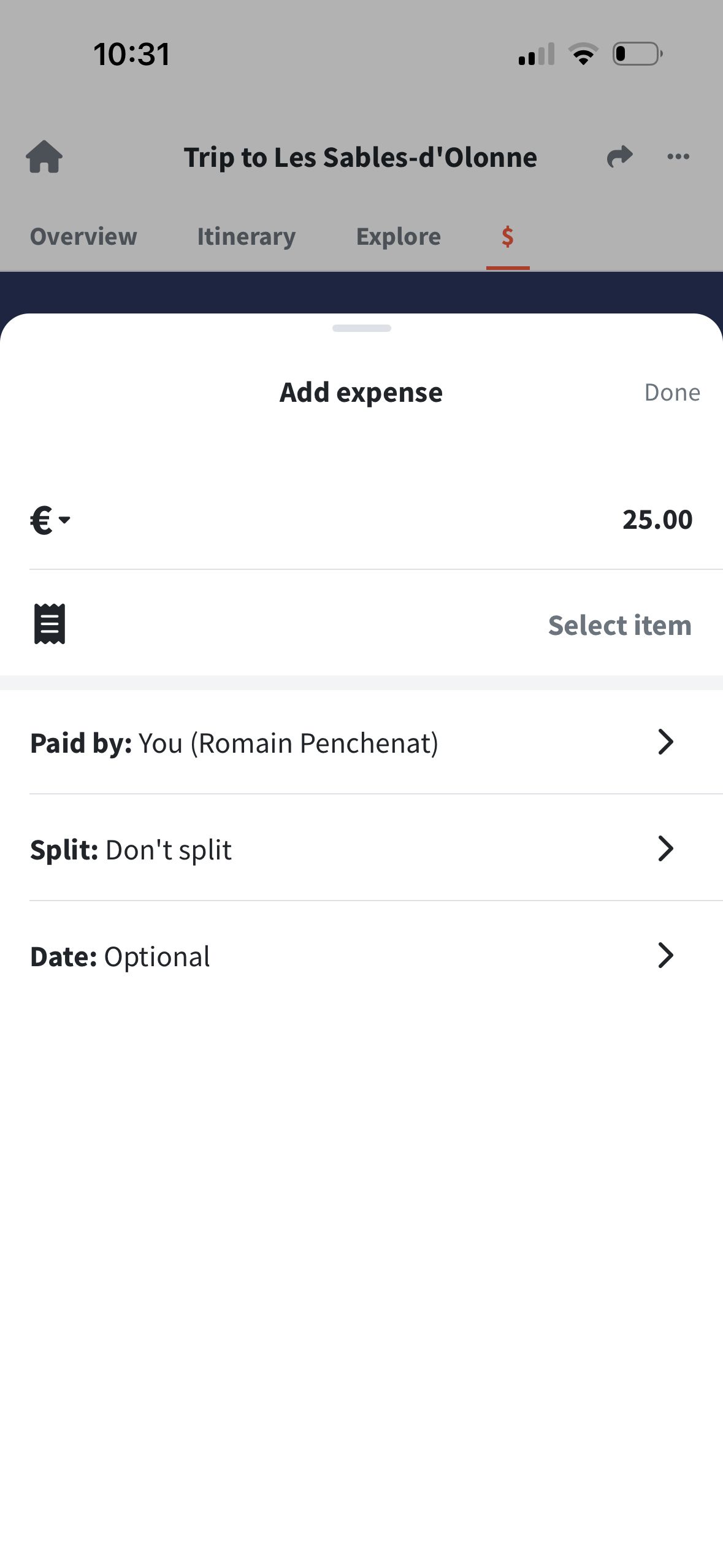723x1568 pixels.
Task: Tap Done to save expense
Action: tap(672, 393)
